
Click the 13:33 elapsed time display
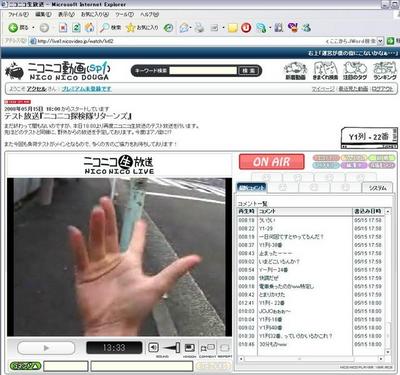(x=114, y=348)
